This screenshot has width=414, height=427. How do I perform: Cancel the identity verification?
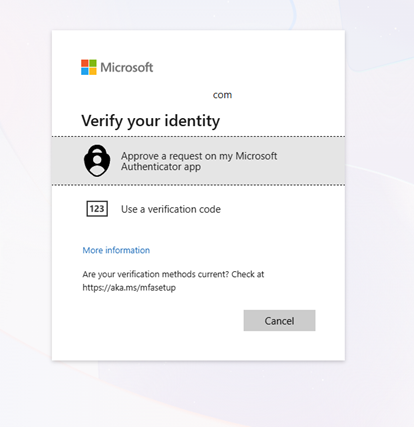[279, 321]
